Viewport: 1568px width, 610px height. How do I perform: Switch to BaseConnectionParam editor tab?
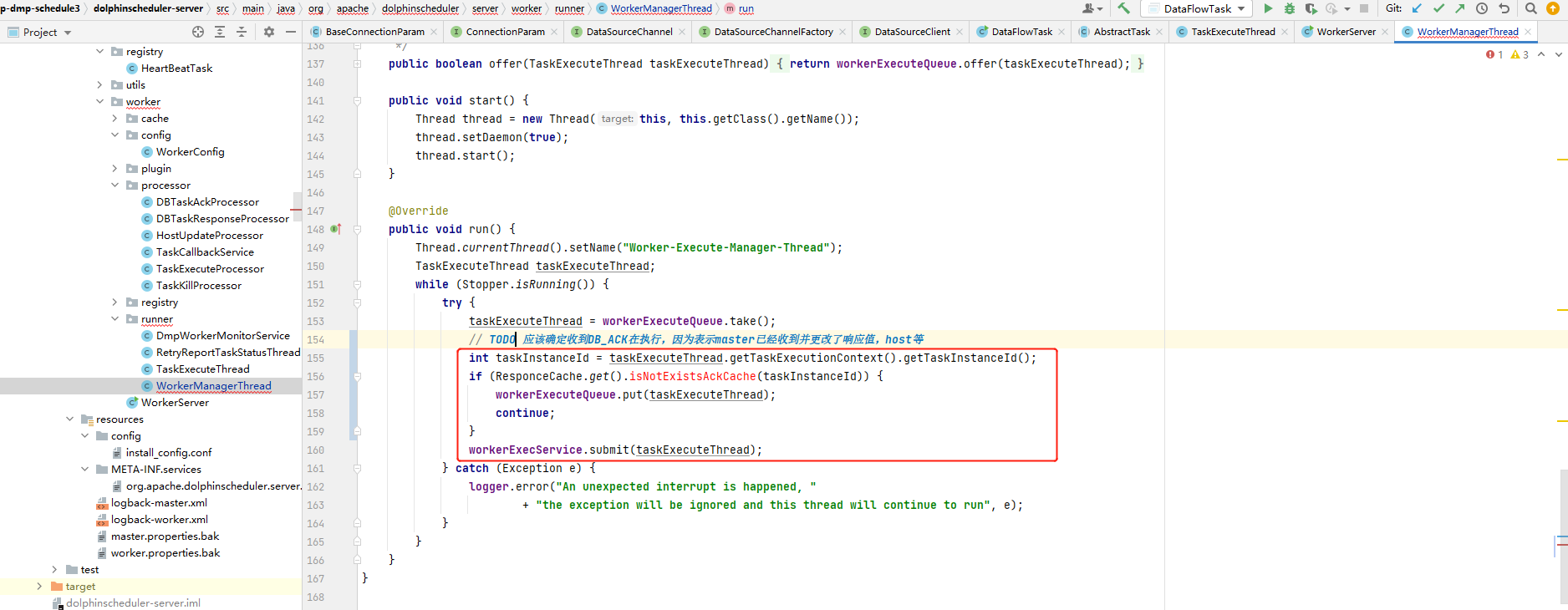374,32
